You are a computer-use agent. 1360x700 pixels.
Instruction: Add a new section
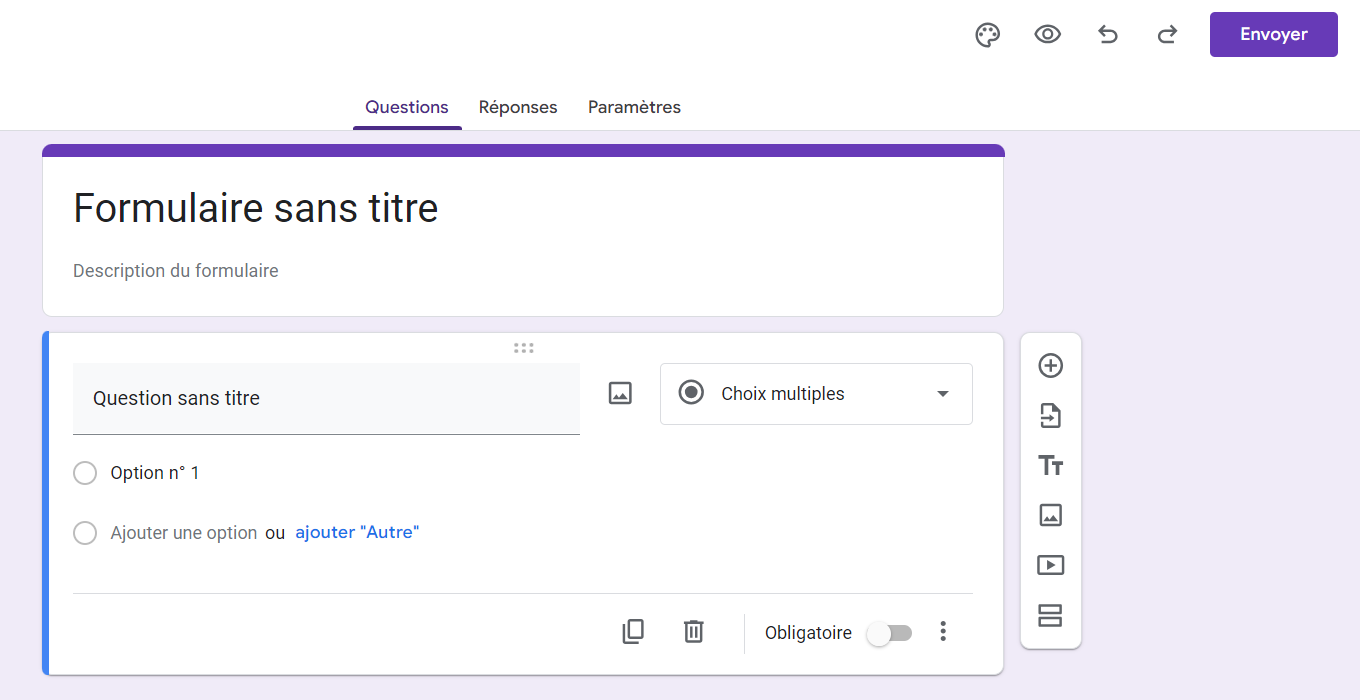[1050, 615]
